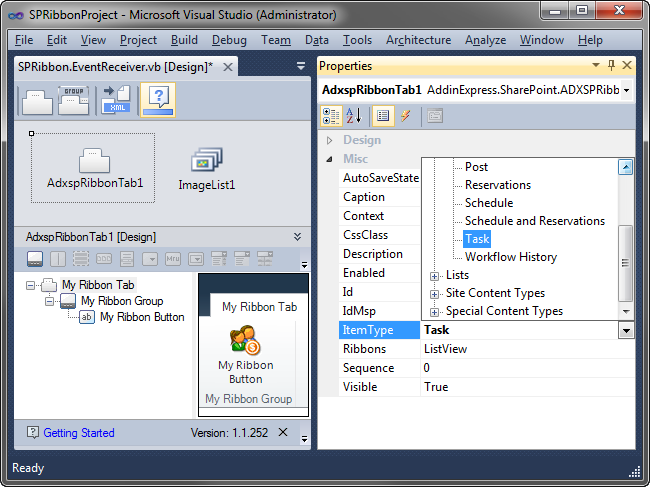Show Events via lightning bolt icon
650x487 pixels.
[405, 116]
